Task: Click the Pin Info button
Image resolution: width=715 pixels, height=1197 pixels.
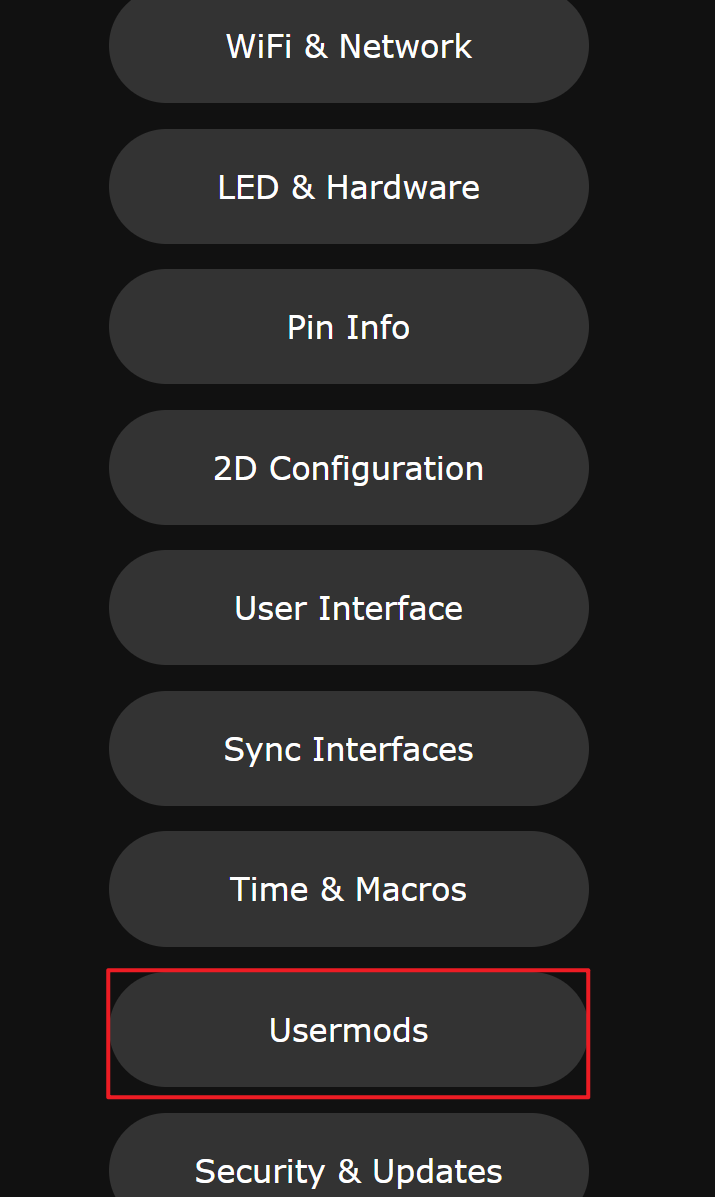Action: [349, 327]
